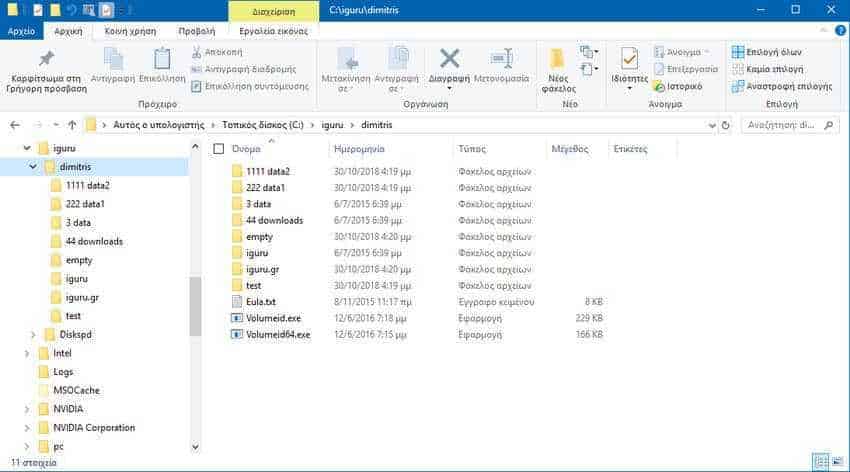Click the navigation pane scroll down arrow
The width and height of the screenshot is (850, 472).
pos(195,447)
